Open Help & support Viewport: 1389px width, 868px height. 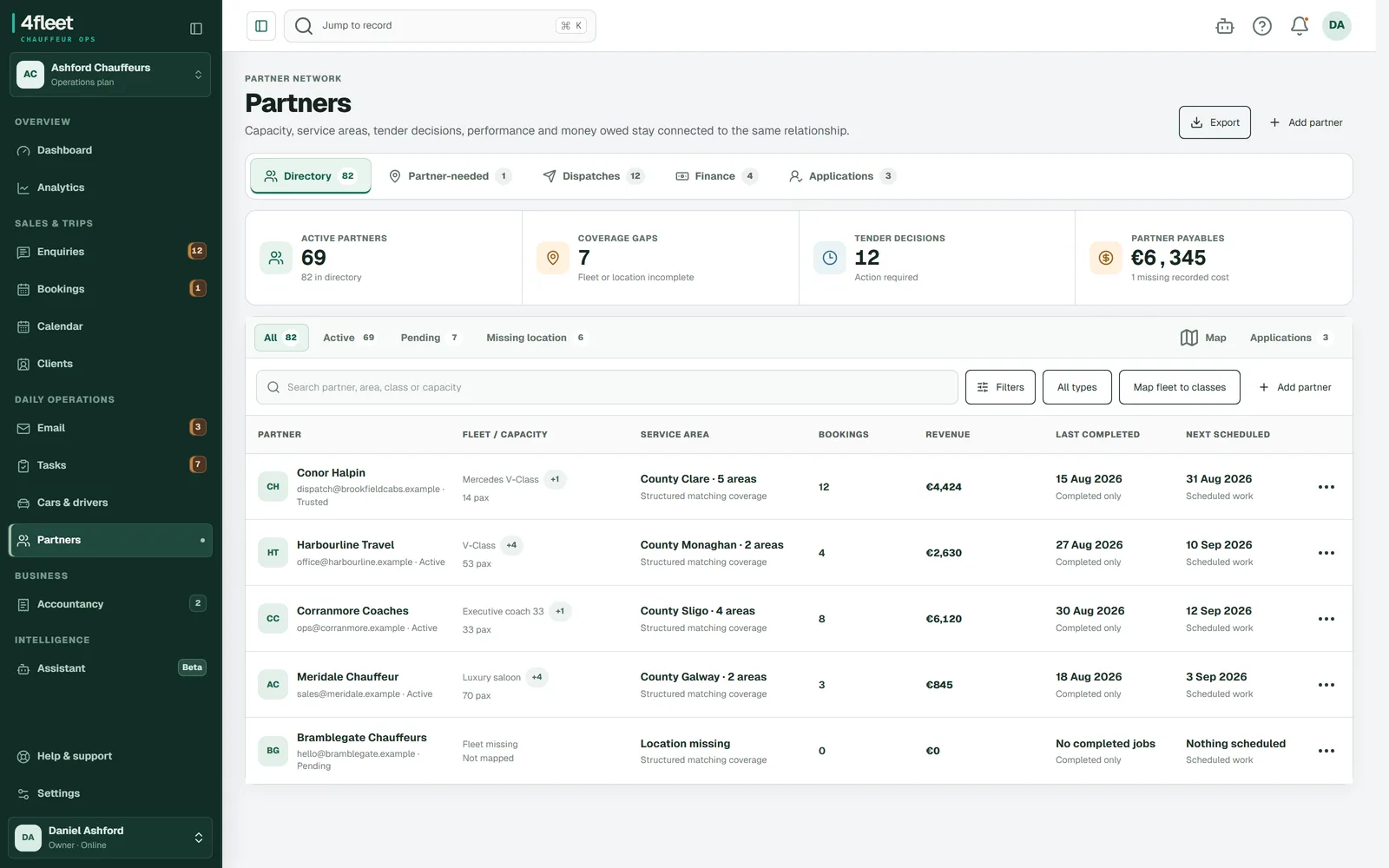pos(110,756)
